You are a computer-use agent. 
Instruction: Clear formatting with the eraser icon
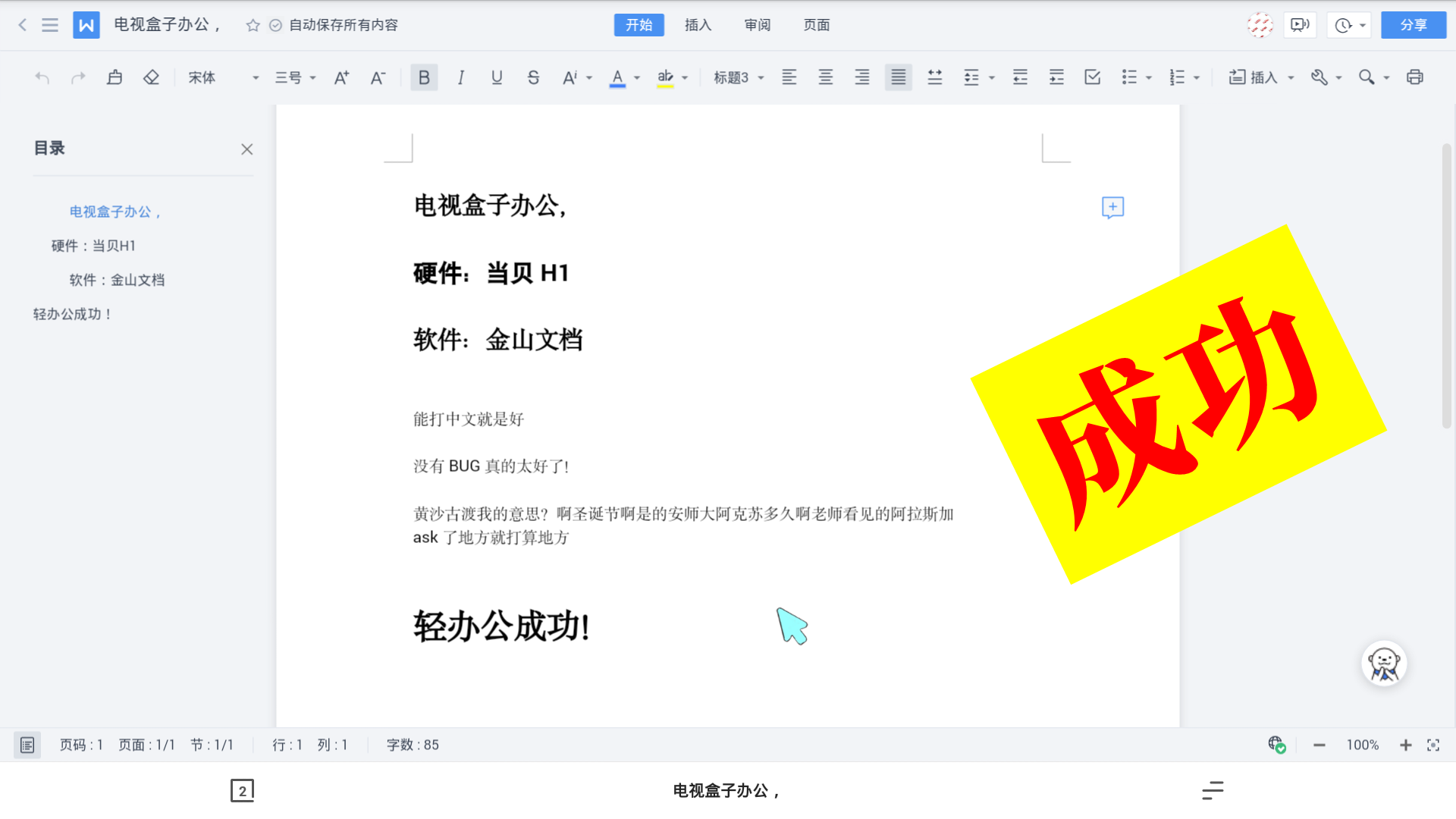coord(151,77)
